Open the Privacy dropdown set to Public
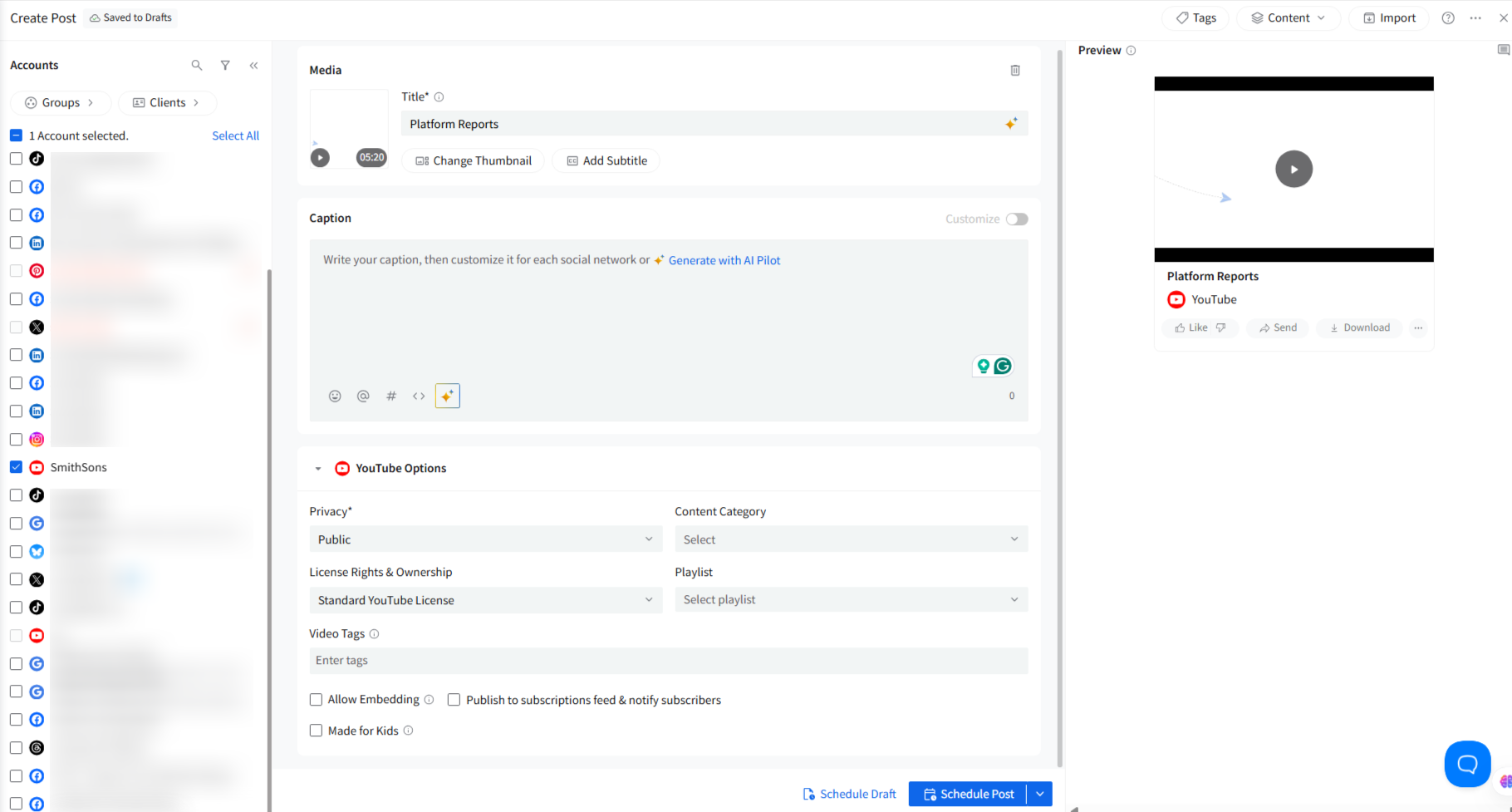The height and width of the screenshot is (812, 1512). (x=486, y=539)
